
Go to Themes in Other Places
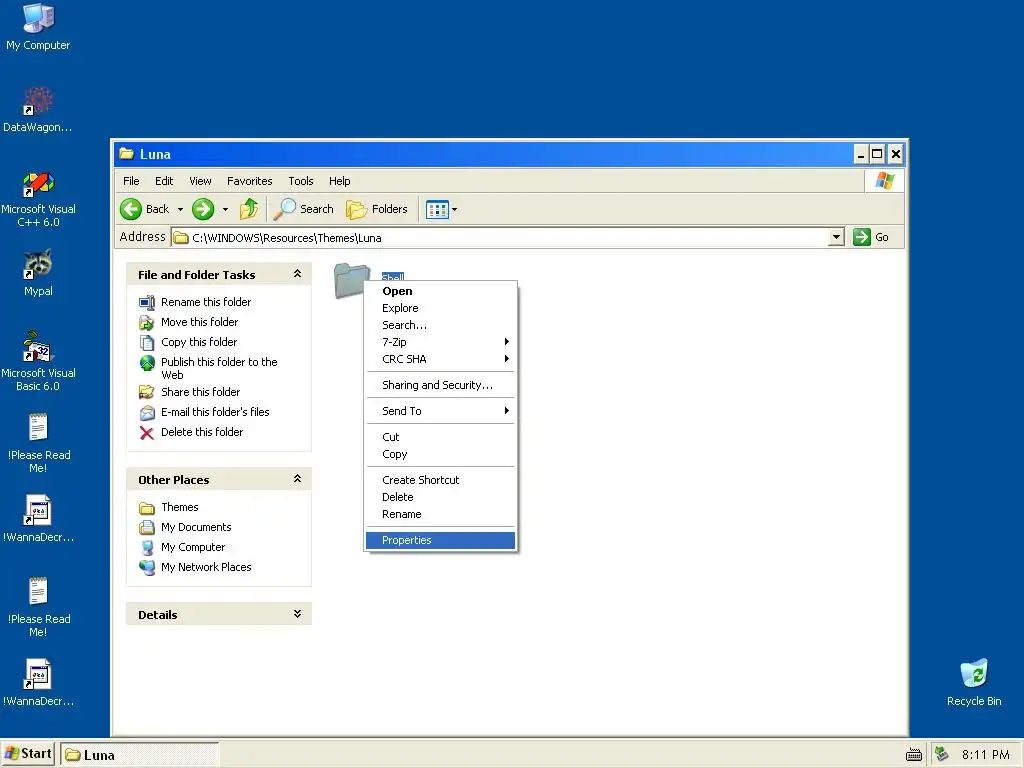180,507
